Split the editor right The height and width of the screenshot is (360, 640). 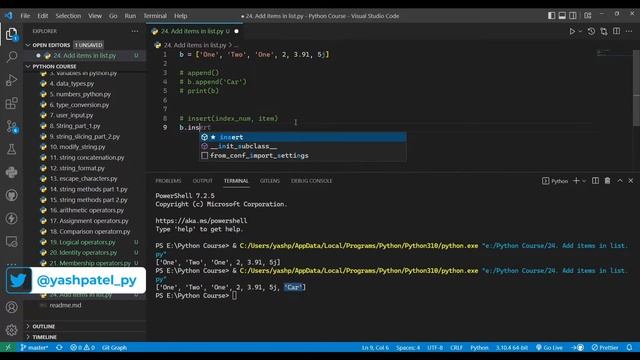[616, 31]
